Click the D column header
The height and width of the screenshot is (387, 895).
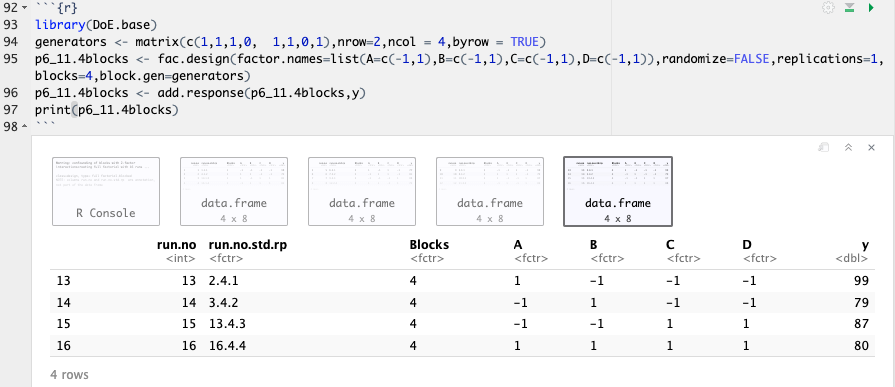pyautogui.click(x=747, y=245)
